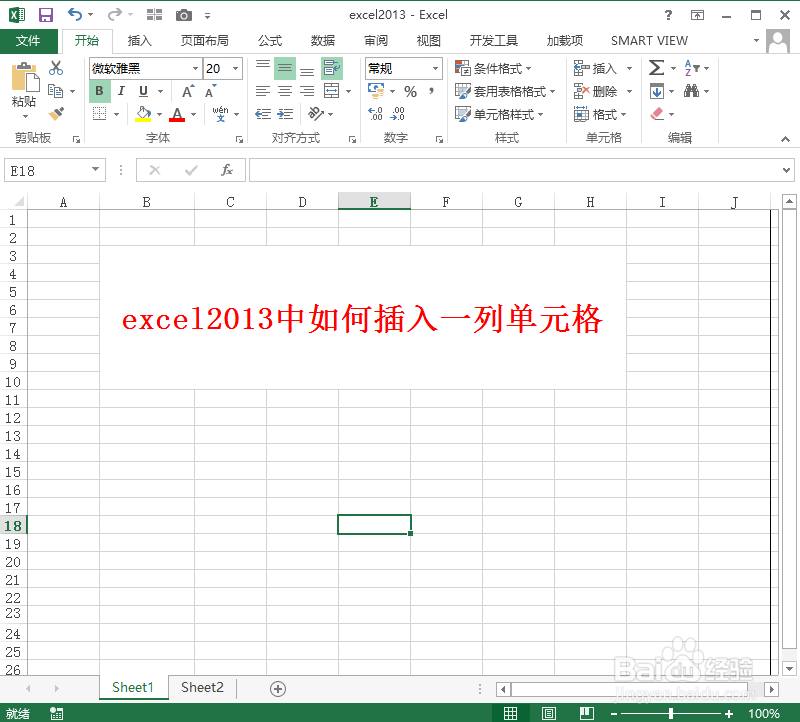This screenshot has height=722, width=800.
Task: Save the workbook with floppy icon
Action: pyautogui.click(x=46, y=15)
